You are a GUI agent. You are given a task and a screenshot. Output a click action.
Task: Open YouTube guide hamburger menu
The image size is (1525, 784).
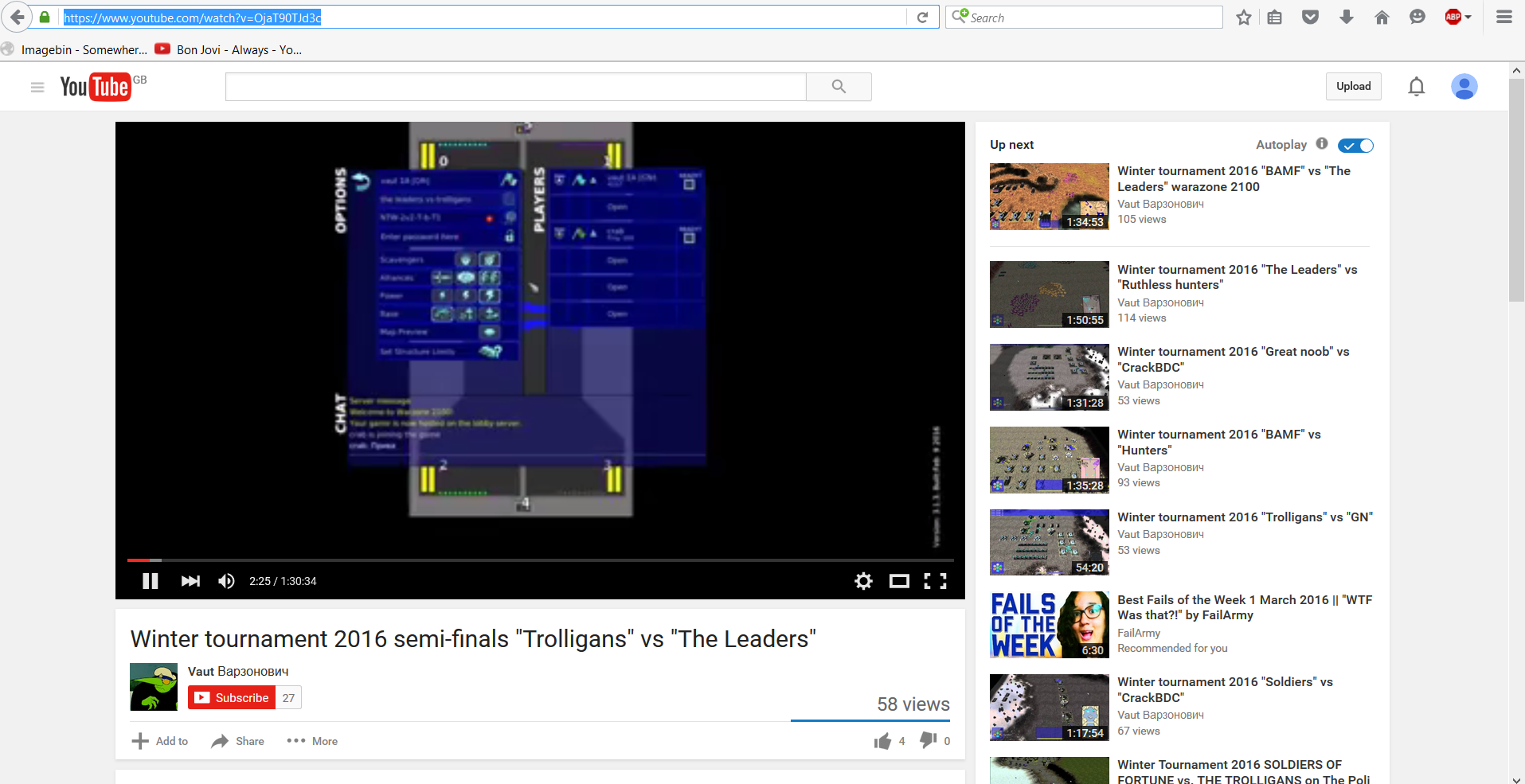[x=37, y=87]
